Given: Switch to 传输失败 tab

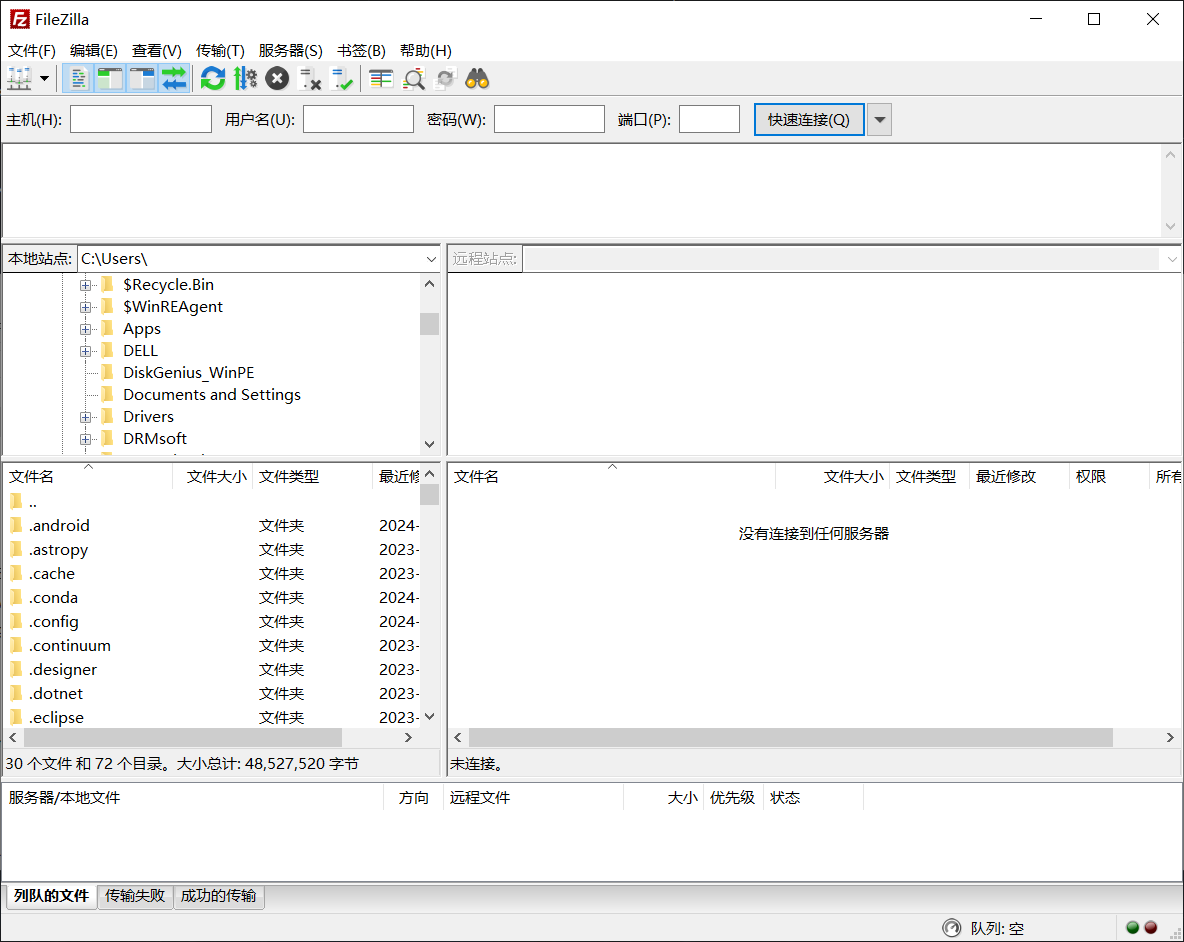Looking at the screenshot, I should point(135,896).
